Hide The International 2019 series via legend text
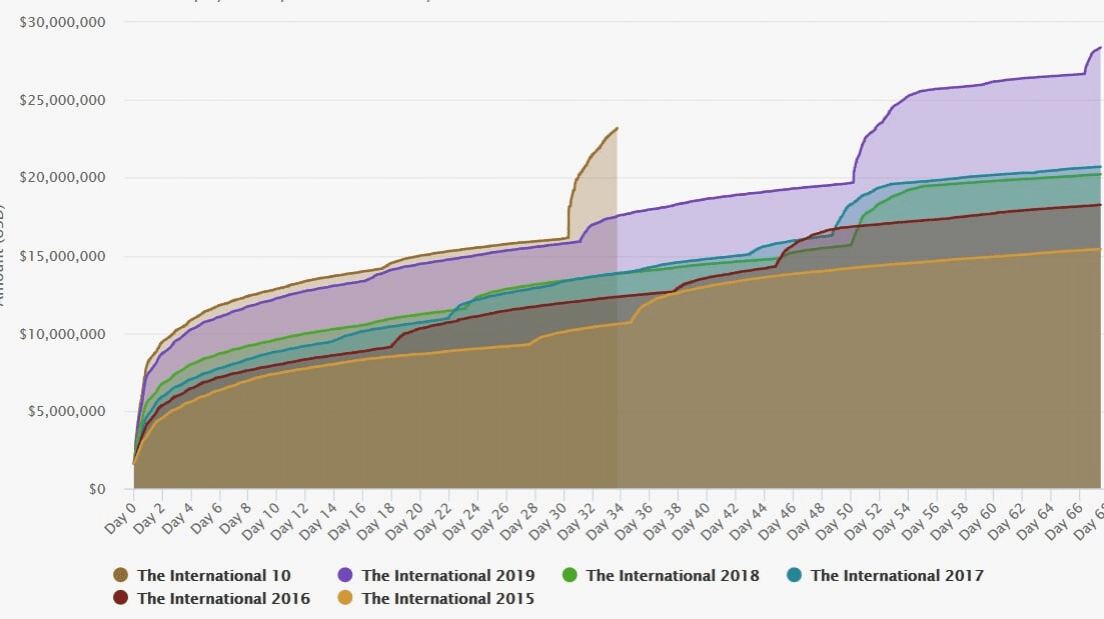Viewport: 1104px width, 619px height. coord(448,576)
